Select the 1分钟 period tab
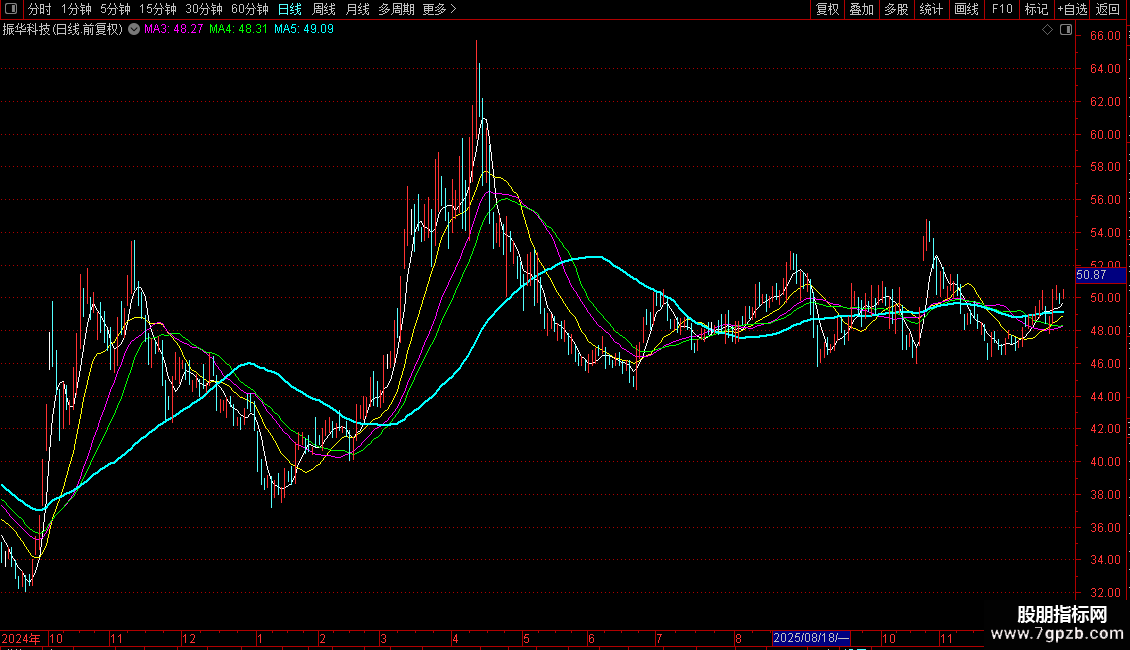Image resolution: width=1130 pixels, height=650 pixels. tap(76, 9)
